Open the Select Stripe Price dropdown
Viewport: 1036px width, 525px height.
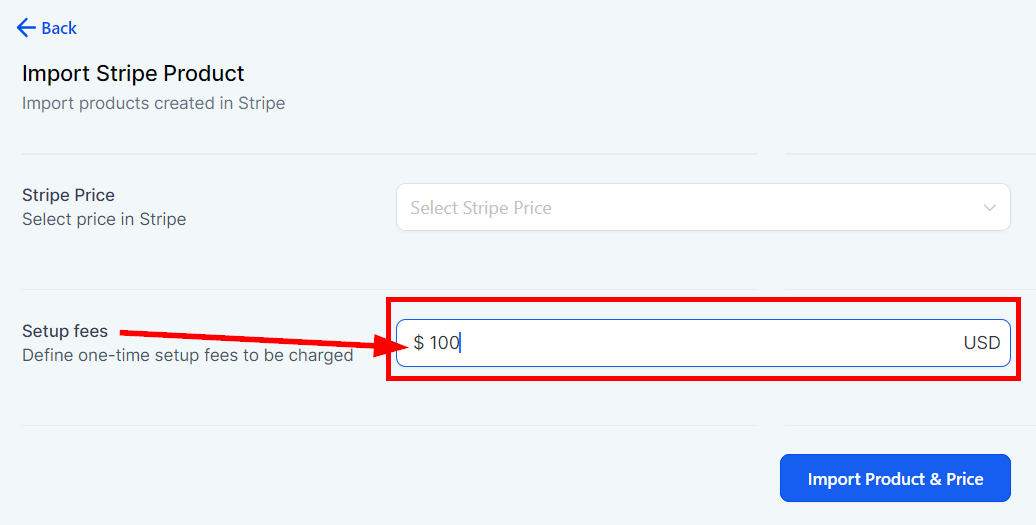coord(702,208)
